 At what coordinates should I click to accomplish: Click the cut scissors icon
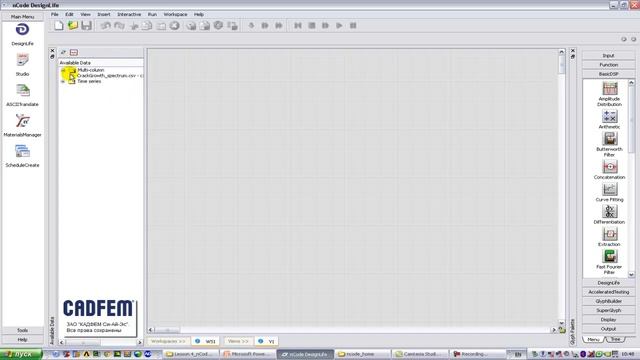[x=134, y=26]
